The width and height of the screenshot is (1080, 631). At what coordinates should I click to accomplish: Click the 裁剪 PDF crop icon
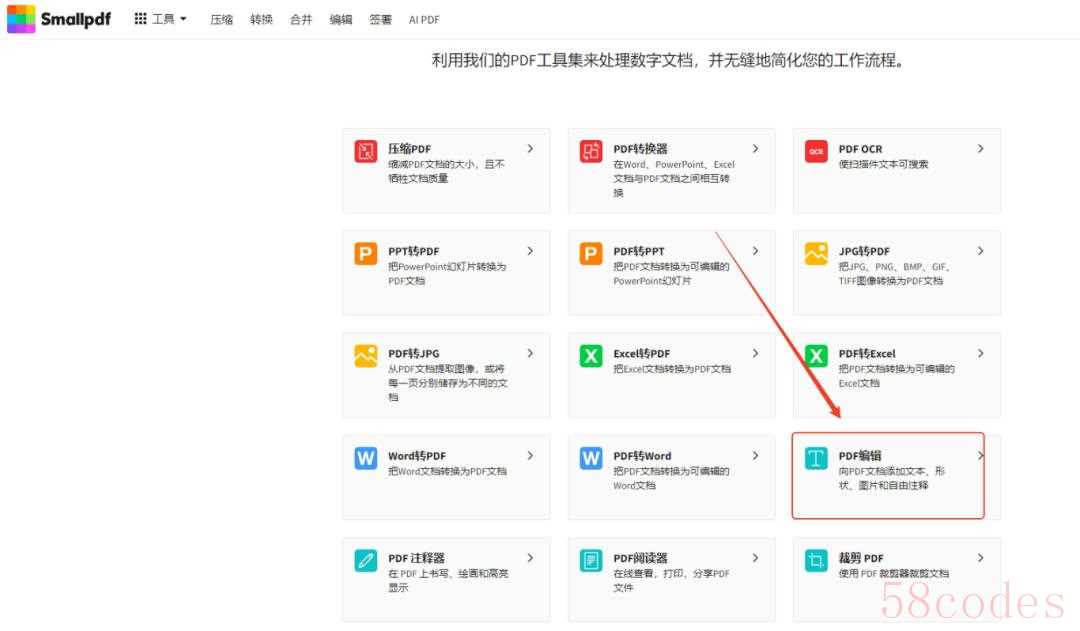pos(816,561)
